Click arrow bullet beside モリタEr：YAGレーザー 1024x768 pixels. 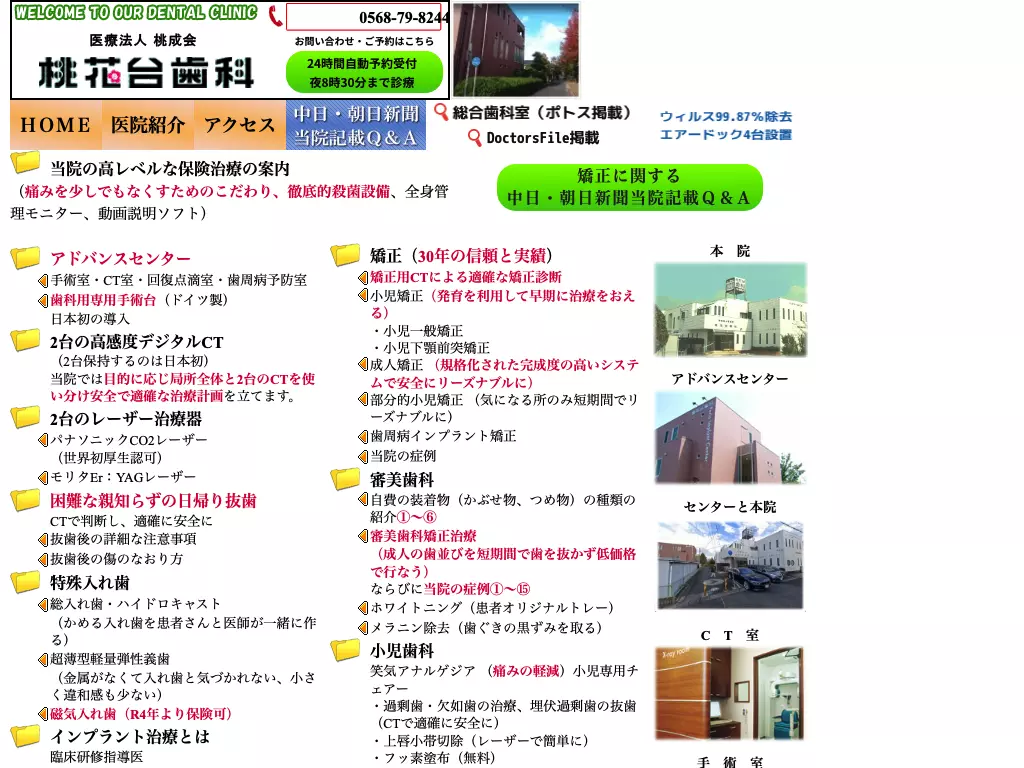tap(43, 477)
